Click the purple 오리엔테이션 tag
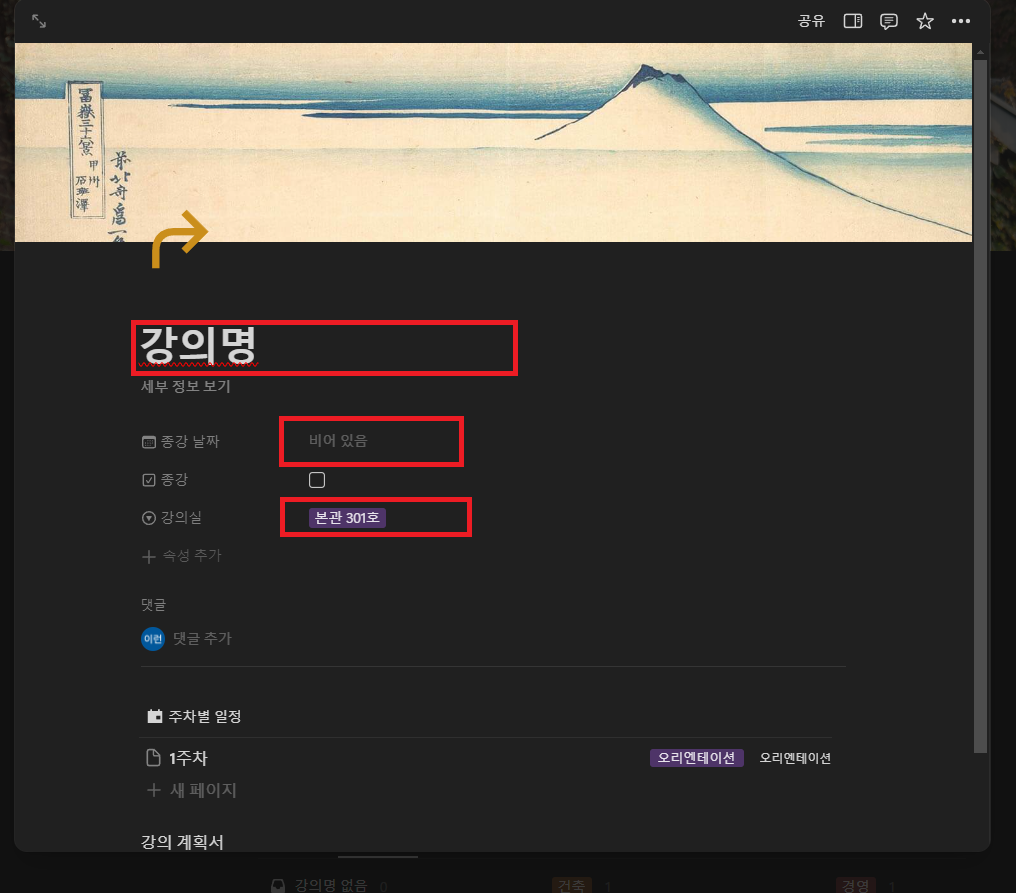This screenshot has height=893, width=1016. pos(697,758)
